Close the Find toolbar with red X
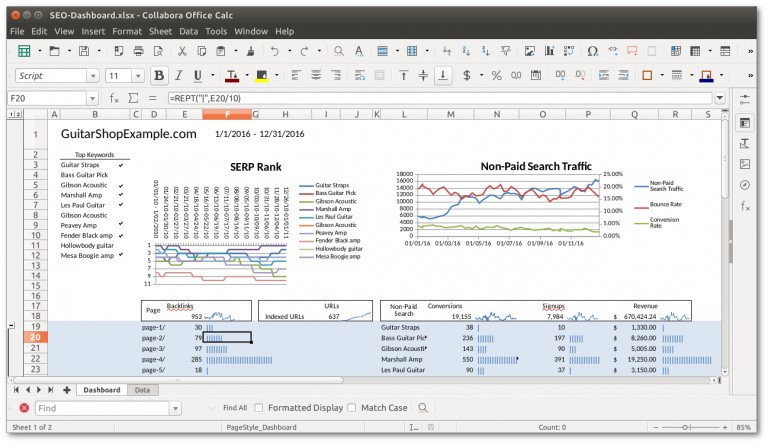 pos(24,408)
